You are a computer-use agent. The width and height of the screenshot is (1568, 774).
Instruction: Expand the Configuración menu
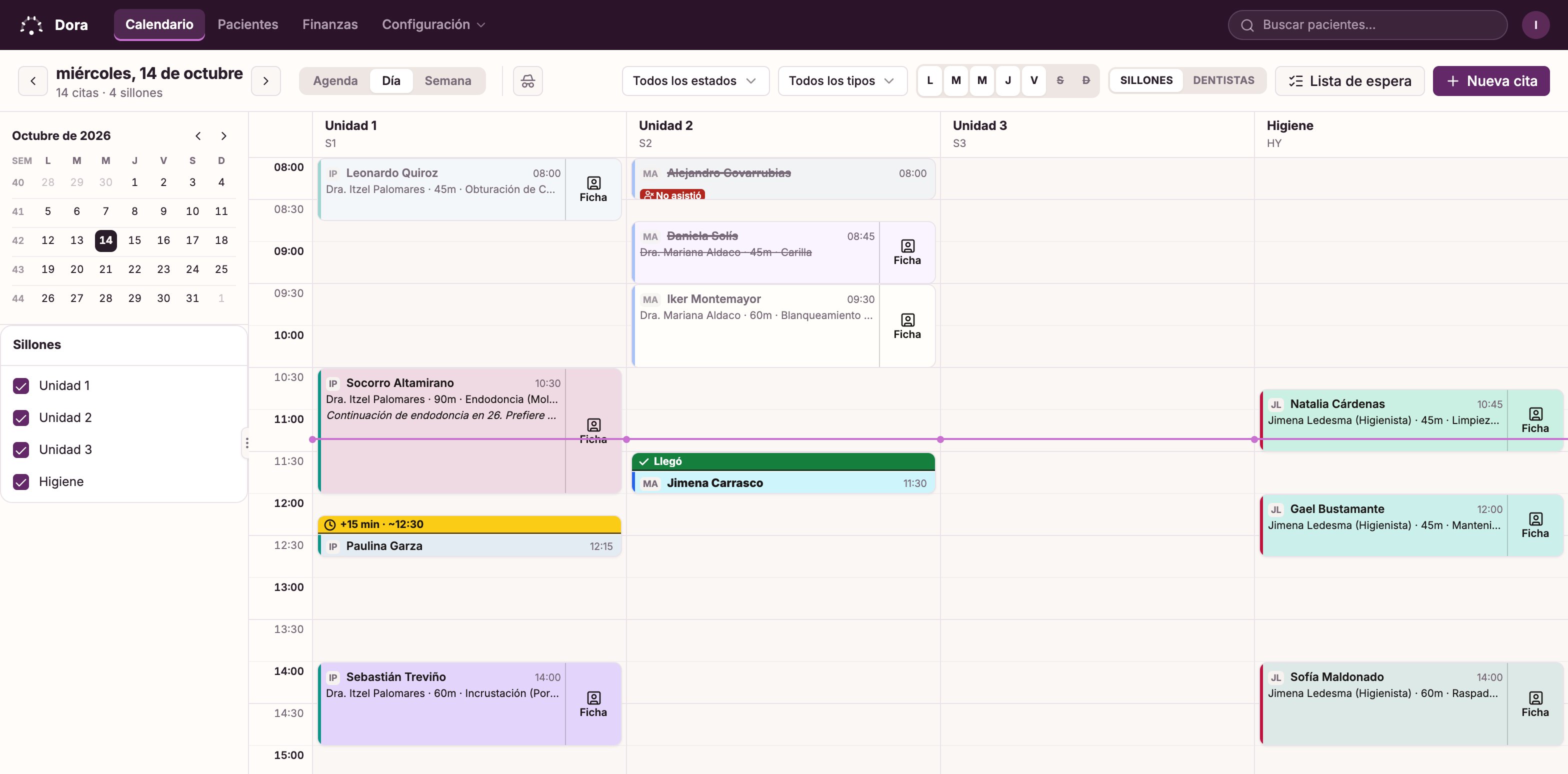(x=433, y=25)
